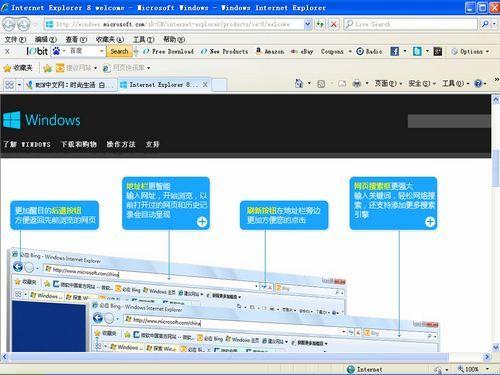Click the Twitter icon on toolbar
This screenshot has height=375, width=500.
417,51
